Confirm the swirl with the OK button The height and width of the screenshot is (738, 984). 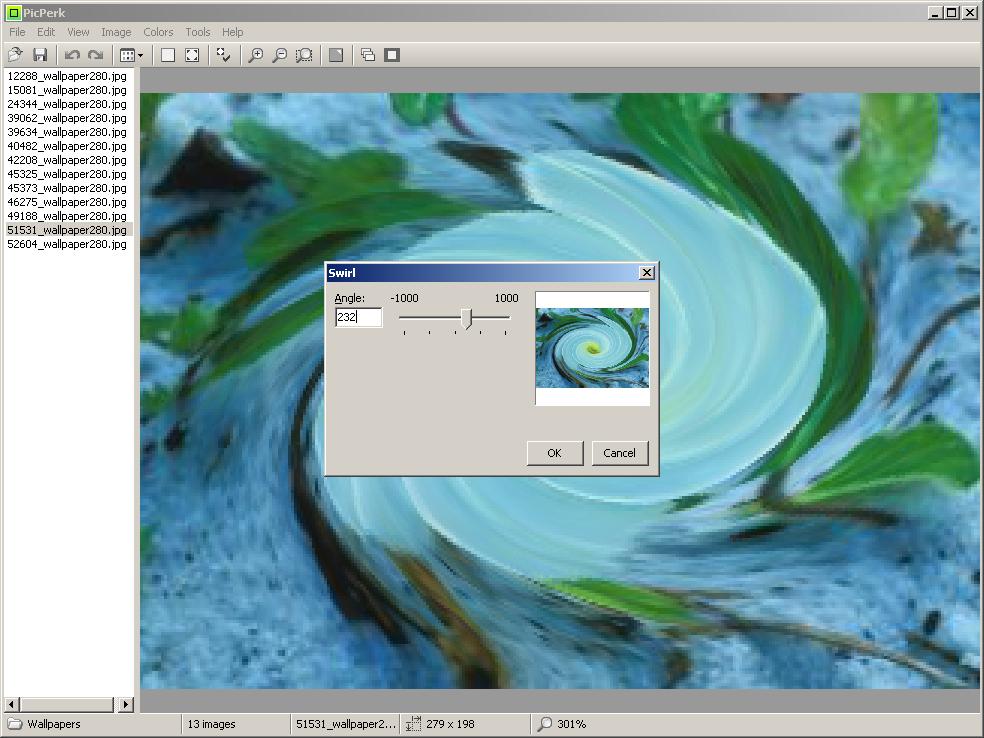coord(555,453)
